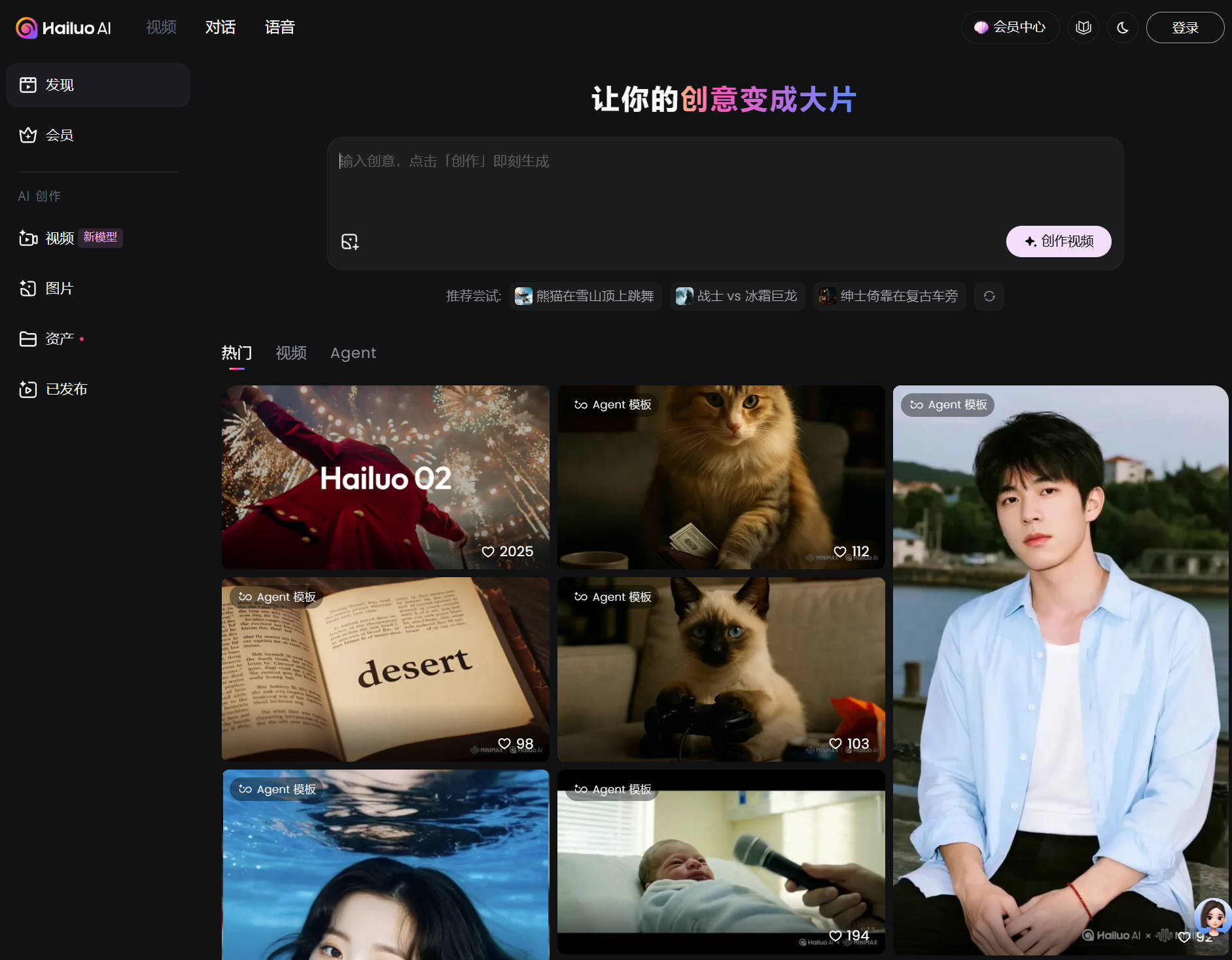This screenshot has width=1232, height=960.
Task: Select the Agent gallery tab
Action: (353, 353)
